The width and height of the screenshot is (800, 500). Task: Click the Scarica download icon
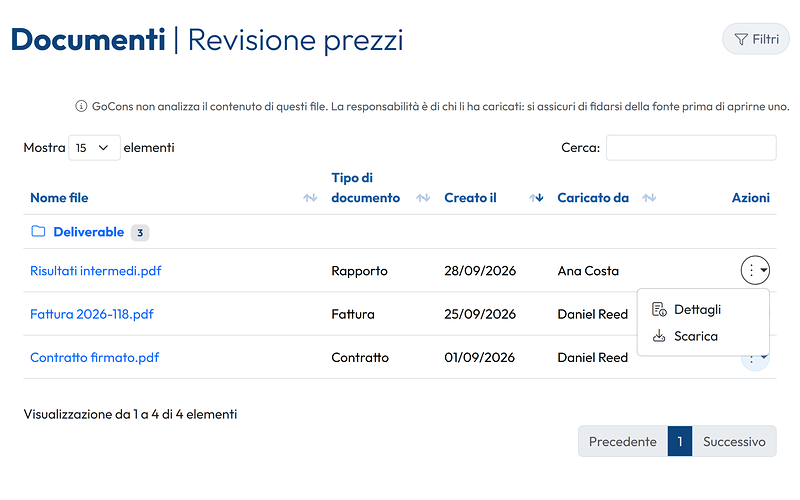click(x=659, y=336)
